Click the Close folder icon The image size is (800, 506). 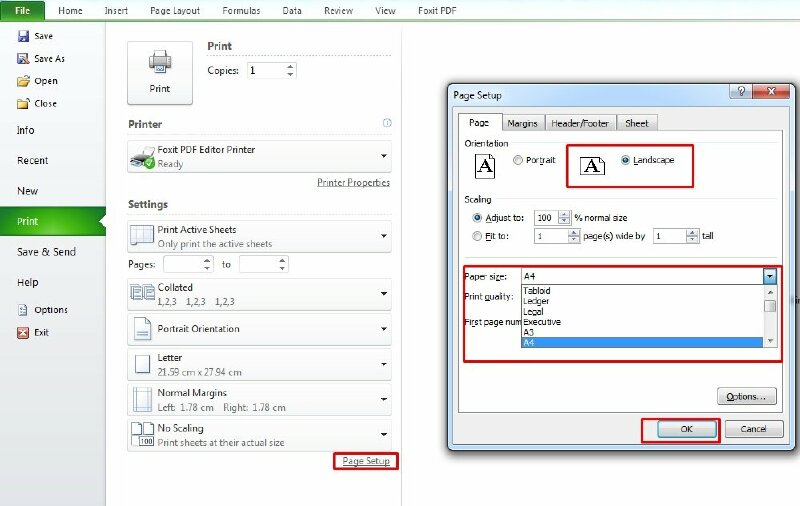23,104
